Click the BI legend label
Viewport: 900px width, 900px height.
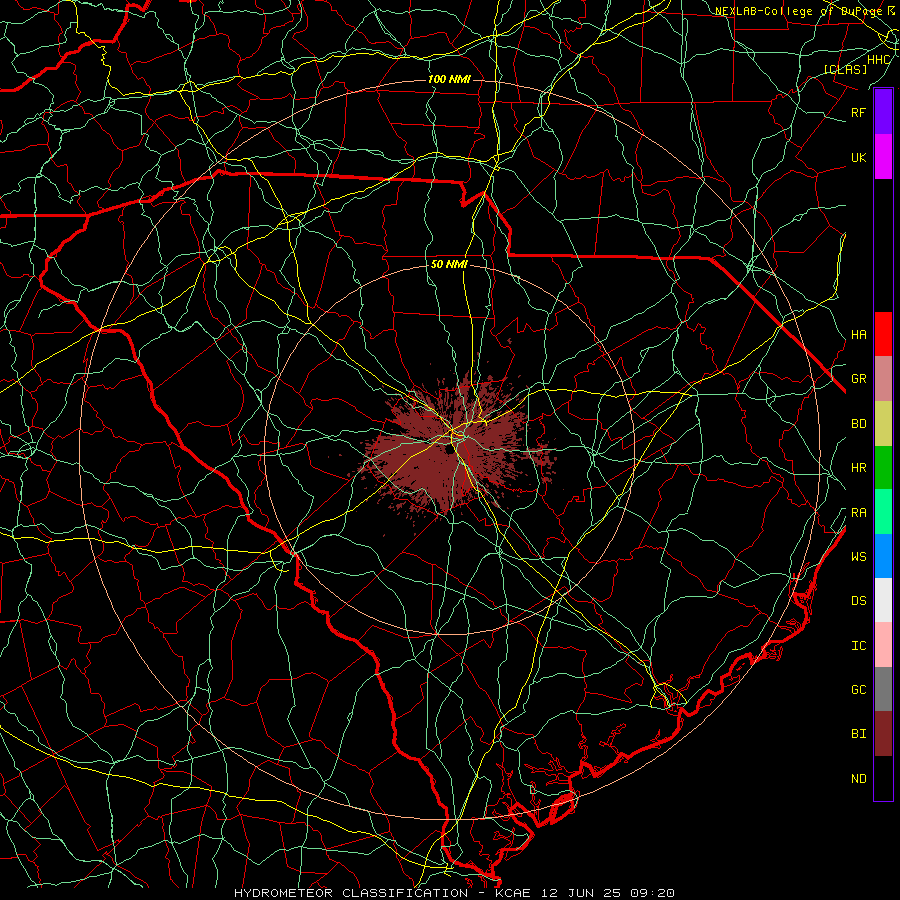pyautogui.click(x=859, y=734)
